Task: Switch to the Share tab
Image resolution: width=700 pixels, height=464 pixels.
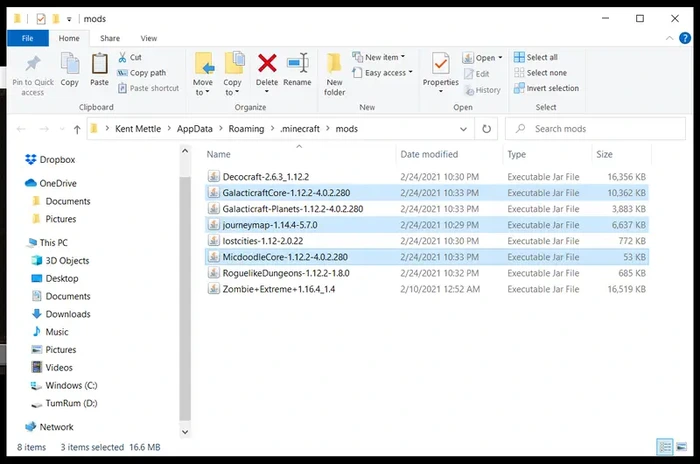Action: 110,38
